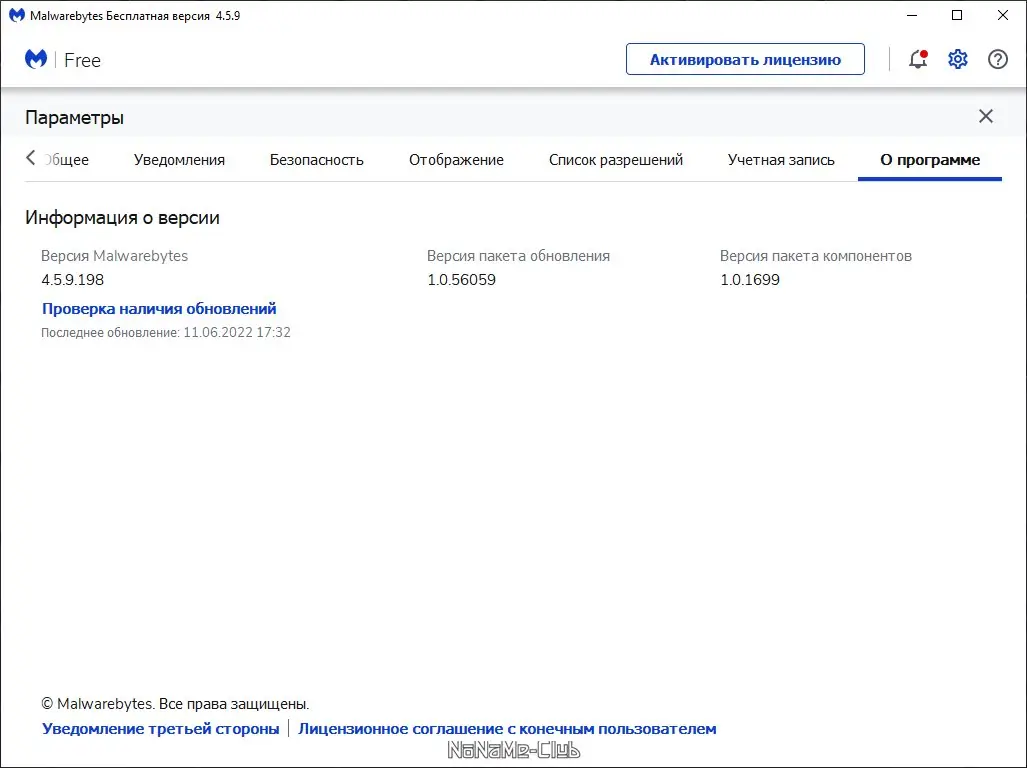This screenshot has width=1027, height=768.
Task: Open Лицензионное соглашение с конечным пользователем link
Action: 507,729
